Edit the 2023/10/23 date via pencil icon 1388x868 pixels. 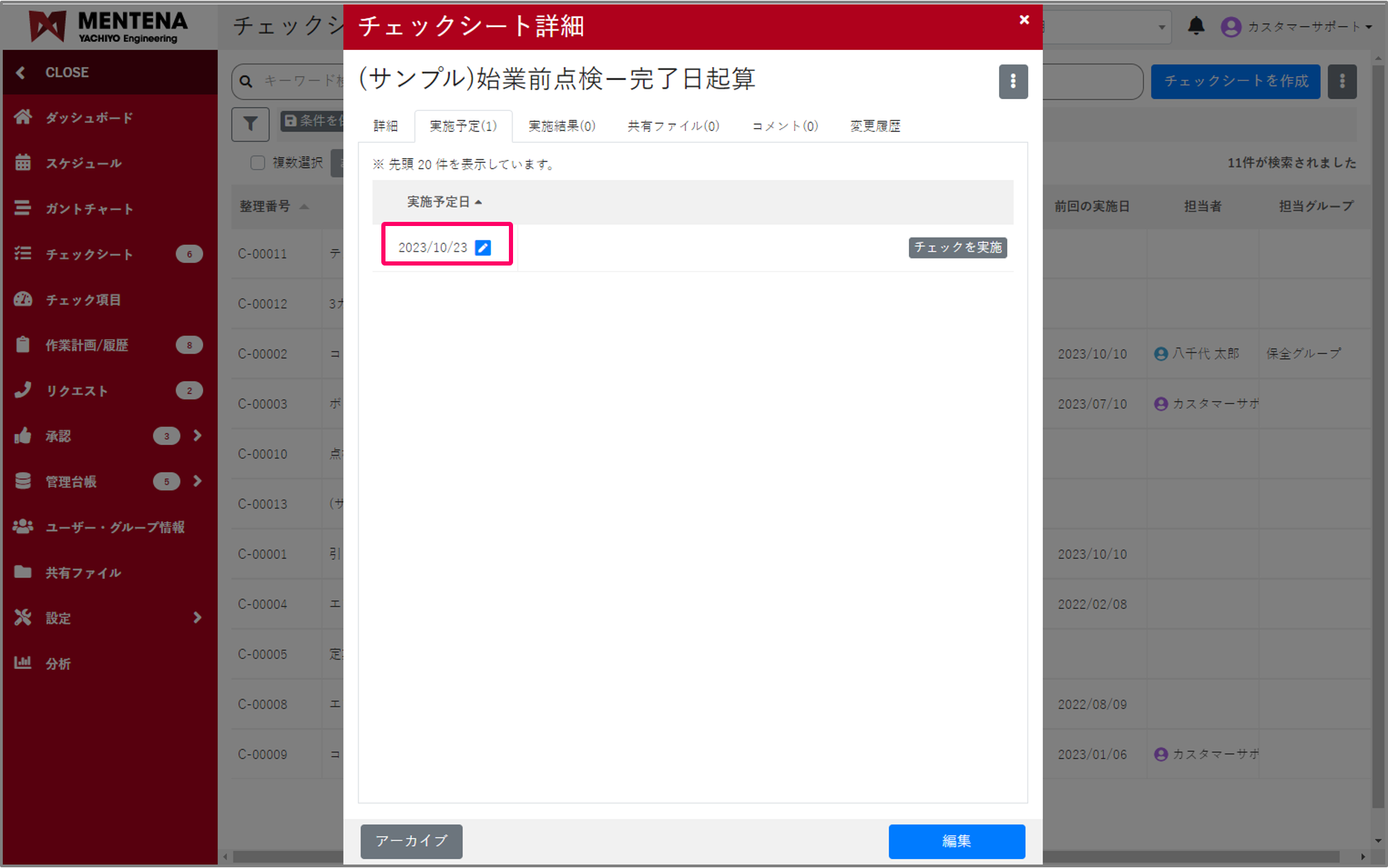point(483,247)
